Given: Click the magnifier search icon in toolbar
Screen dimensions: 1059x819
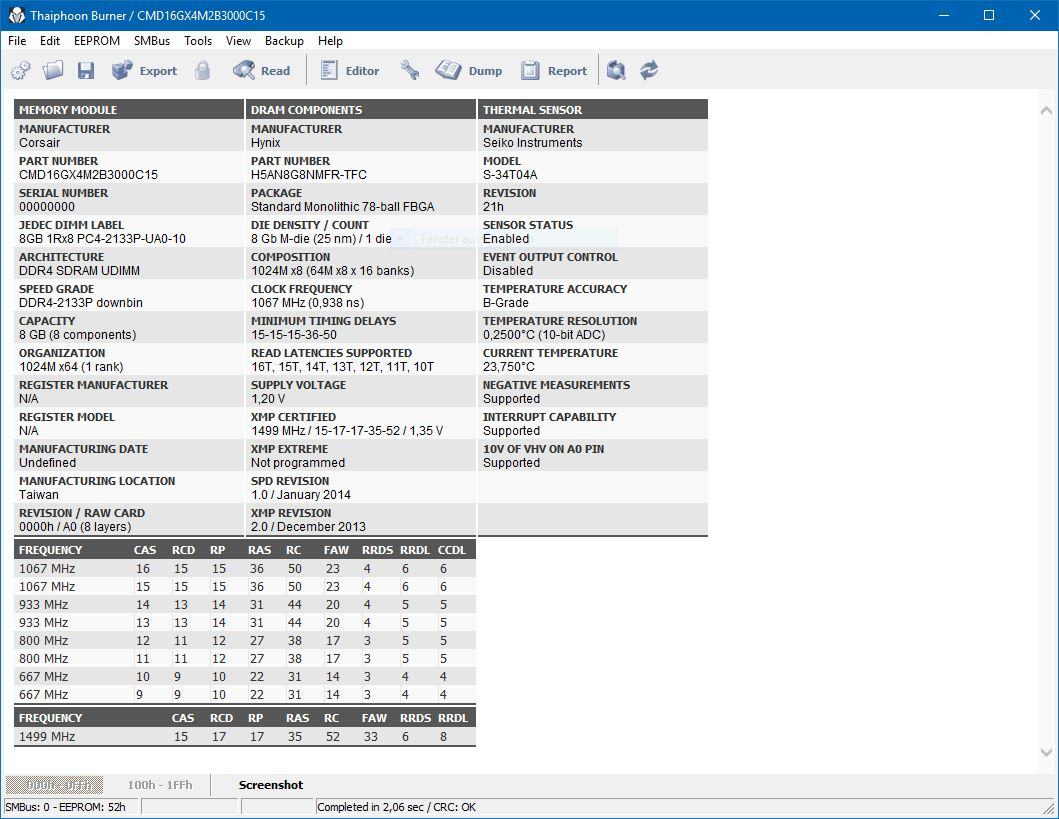Looking at the screenshot, I should point(616,70).
